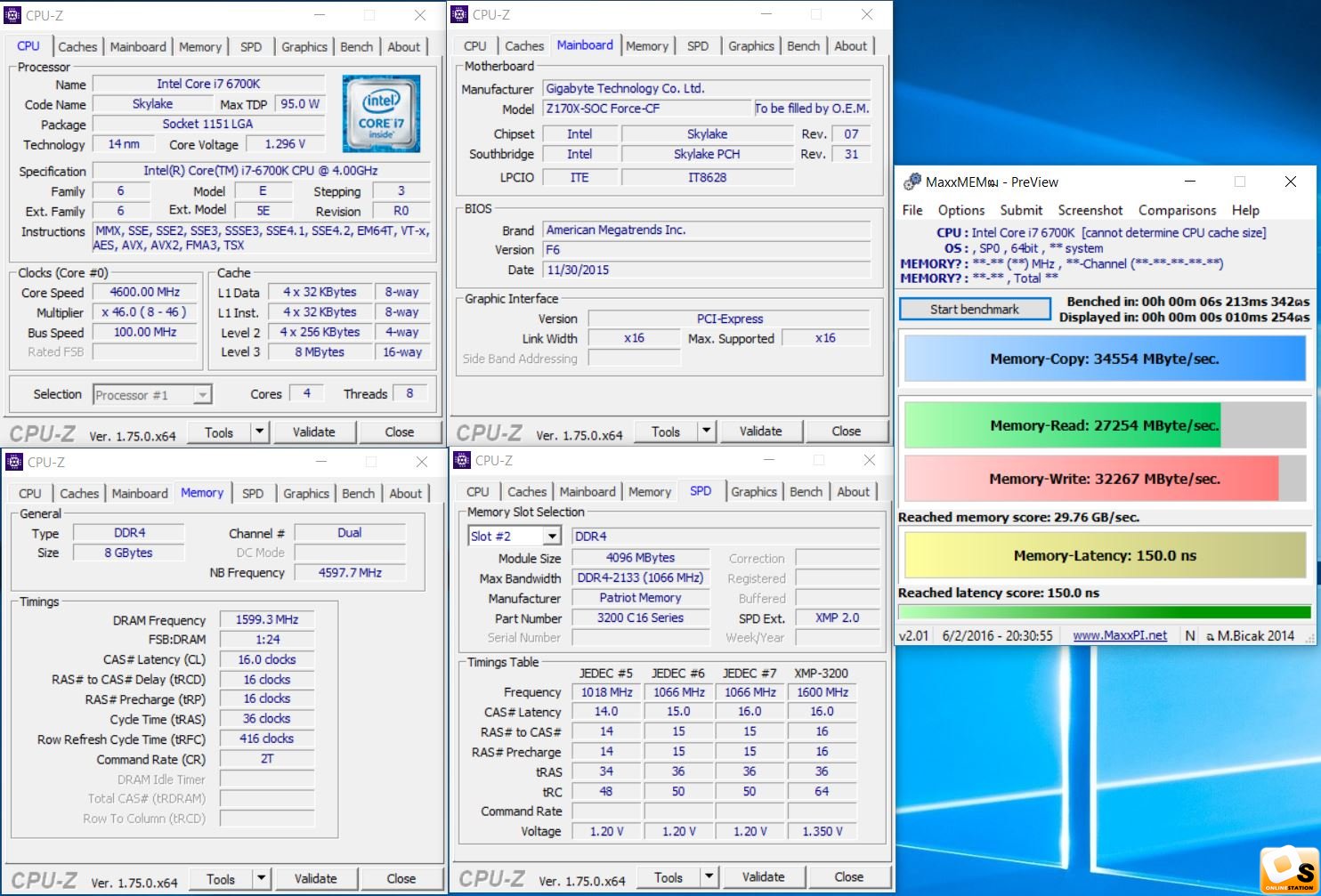Click Memory-Copy result bar

pos(1105,359)
